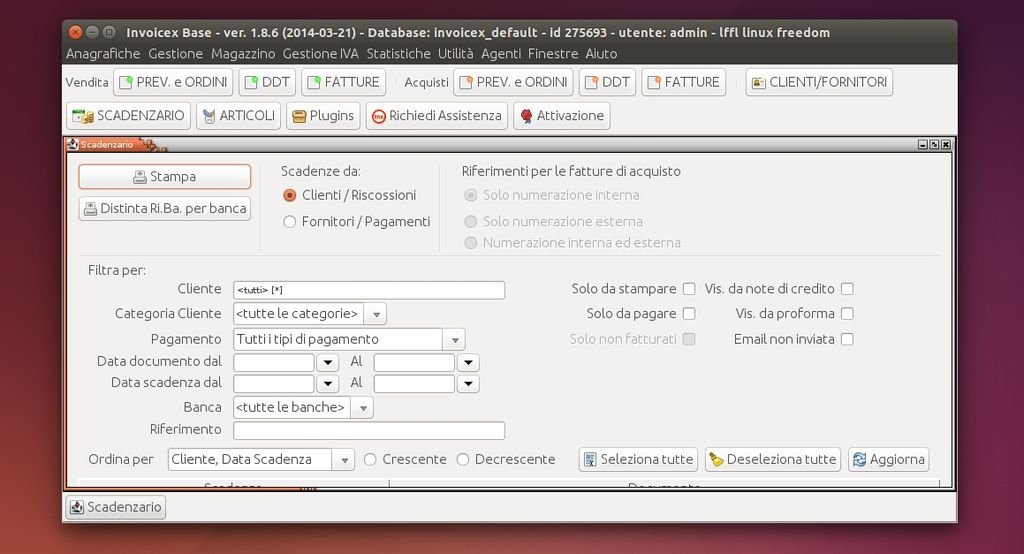
Task: Open ARTICOLI from the toolbar
Action: pos(238,116)
